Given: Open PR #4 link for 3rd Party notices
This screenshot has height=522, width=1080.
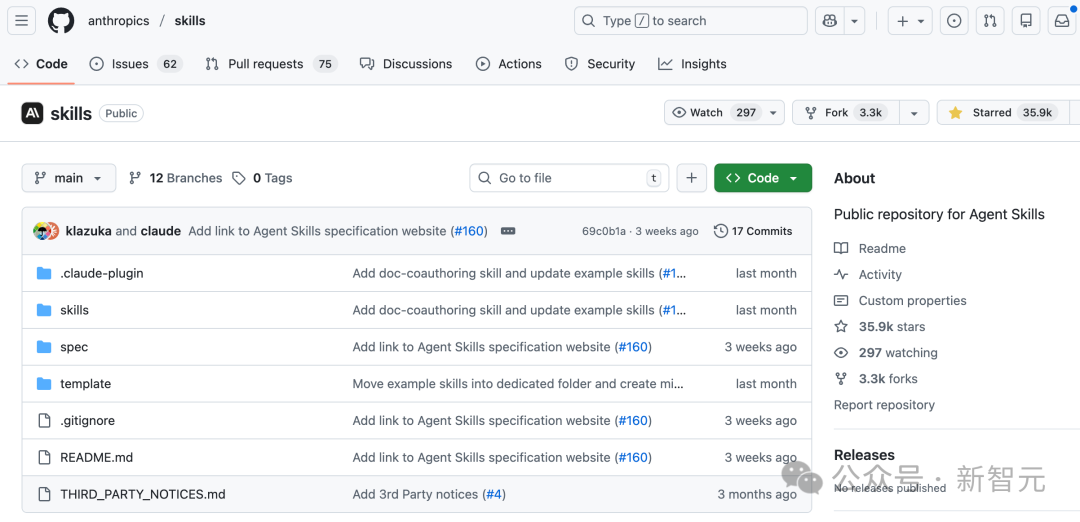Looking at the screenshot, I should 494,494.
